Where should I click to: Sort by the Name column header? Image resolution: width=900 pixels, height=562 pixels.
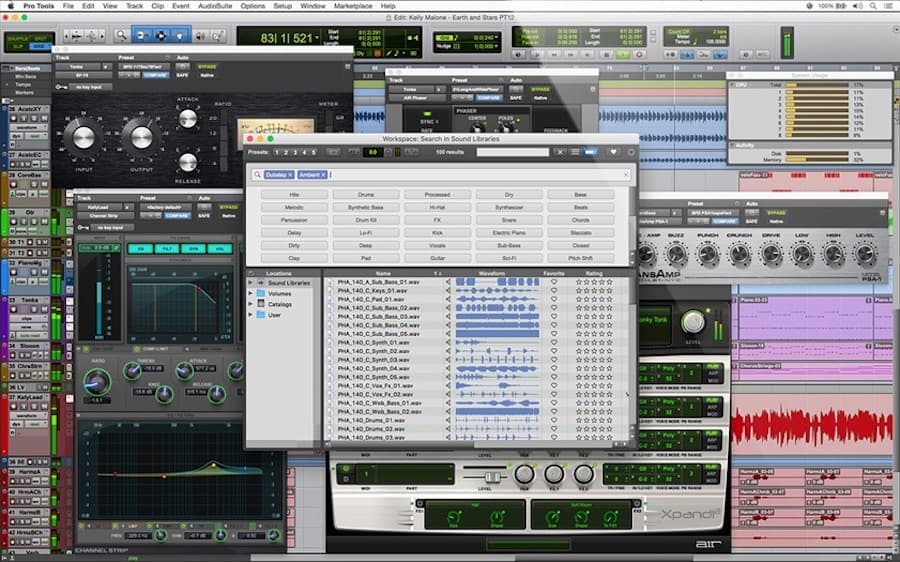click(383, 273)
